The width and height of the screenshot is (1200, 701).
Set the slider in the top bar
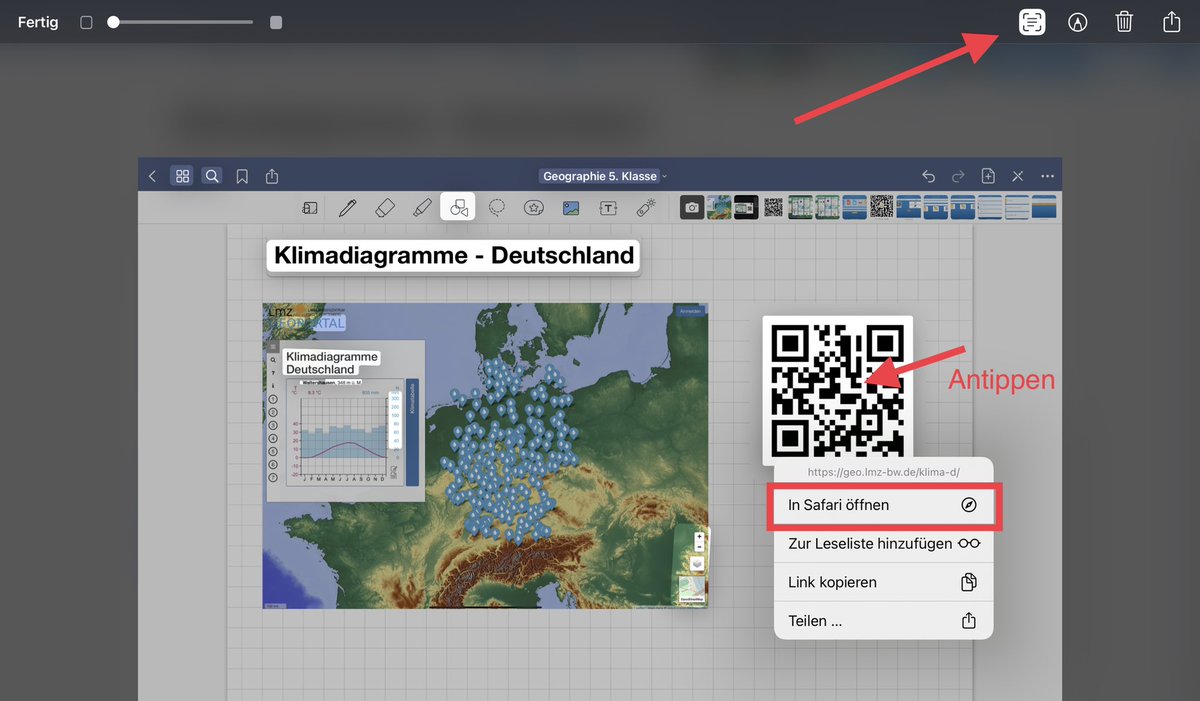(181, 22)
